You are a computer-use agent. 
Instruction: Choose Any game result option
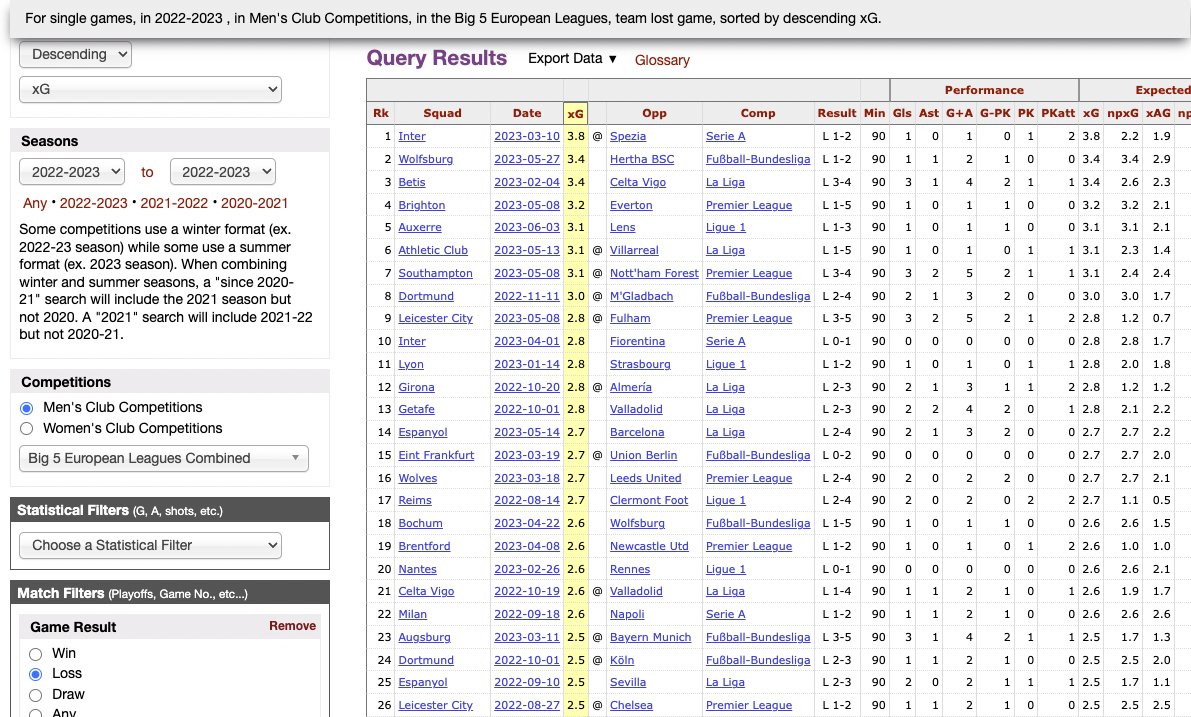(x=36, y=713)
